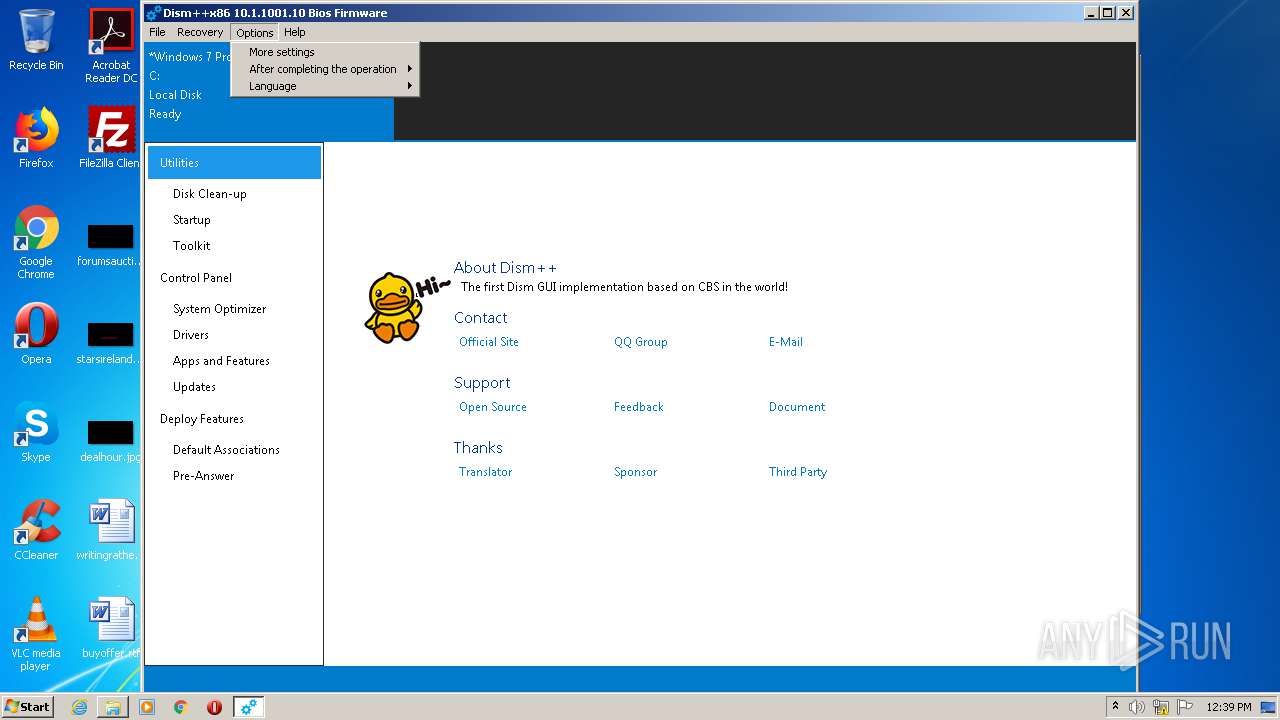Open the Feedback link
Screen dimensions: 1280x720
(638, 407)
